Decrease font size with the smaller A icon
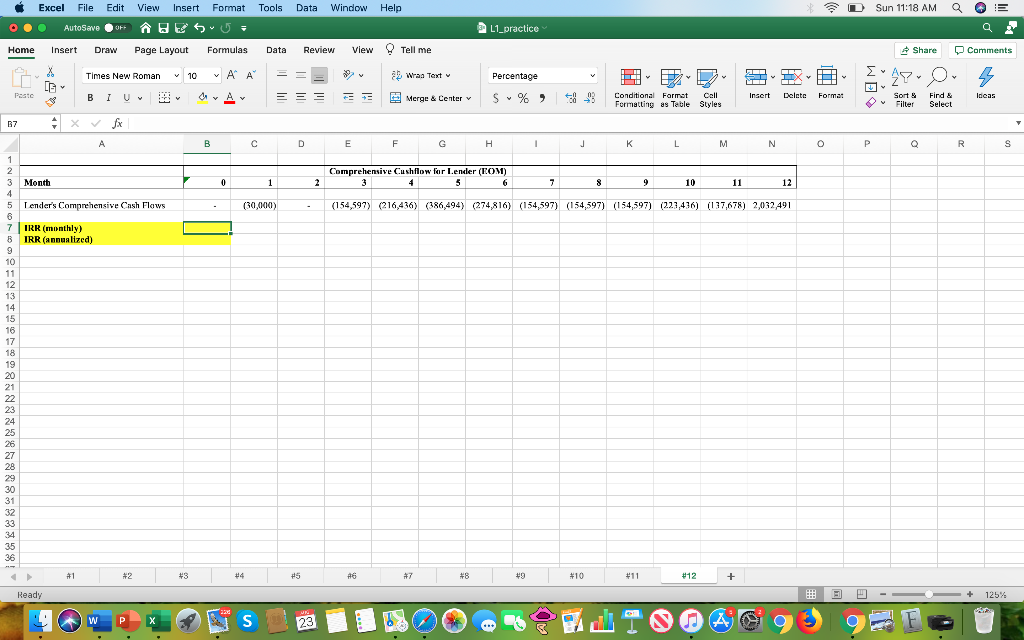Screen dimensions: 1024x640 250,76
